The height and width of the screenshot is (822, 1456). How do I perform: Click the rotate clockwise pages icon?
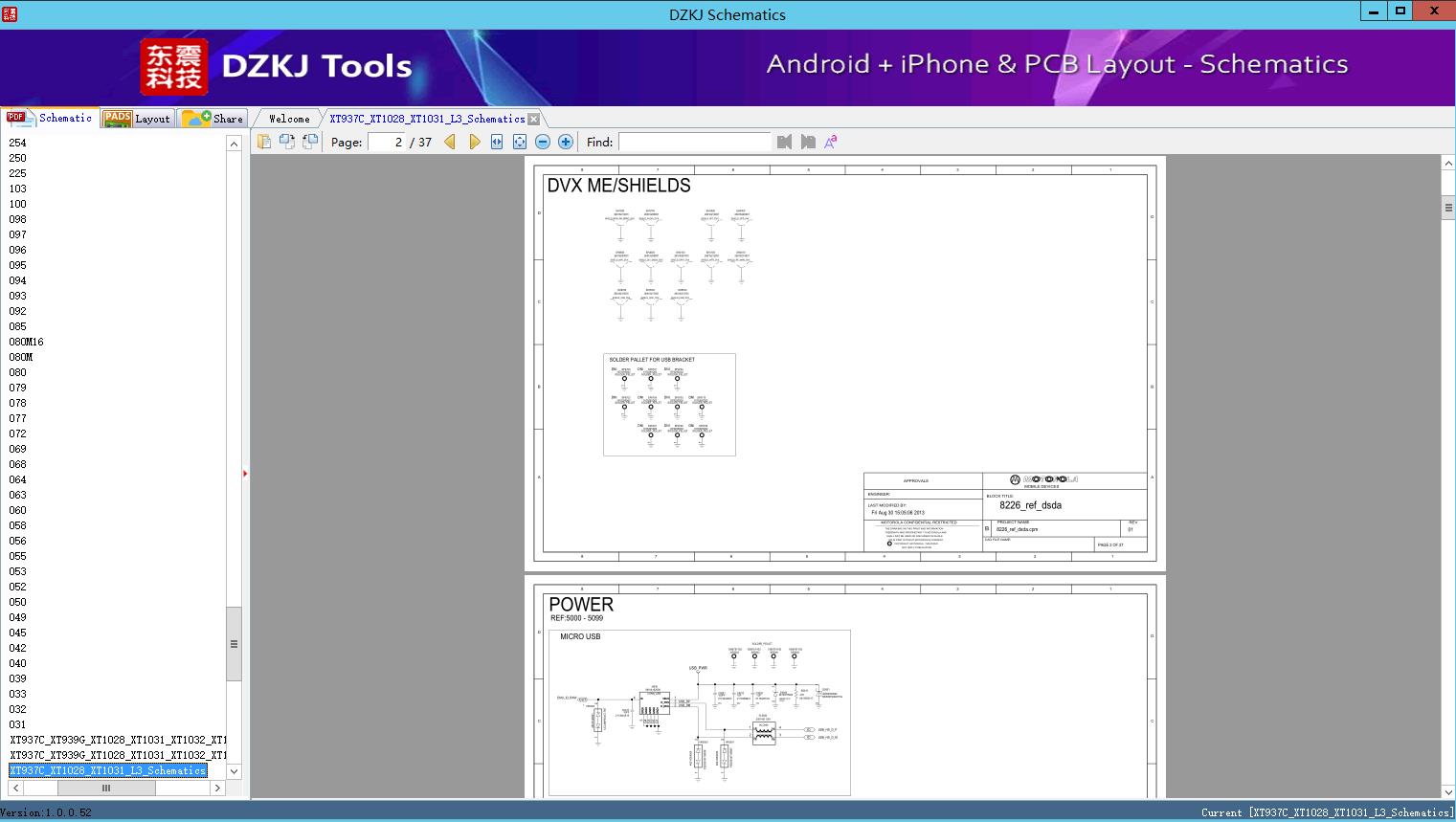coord(286,142)
